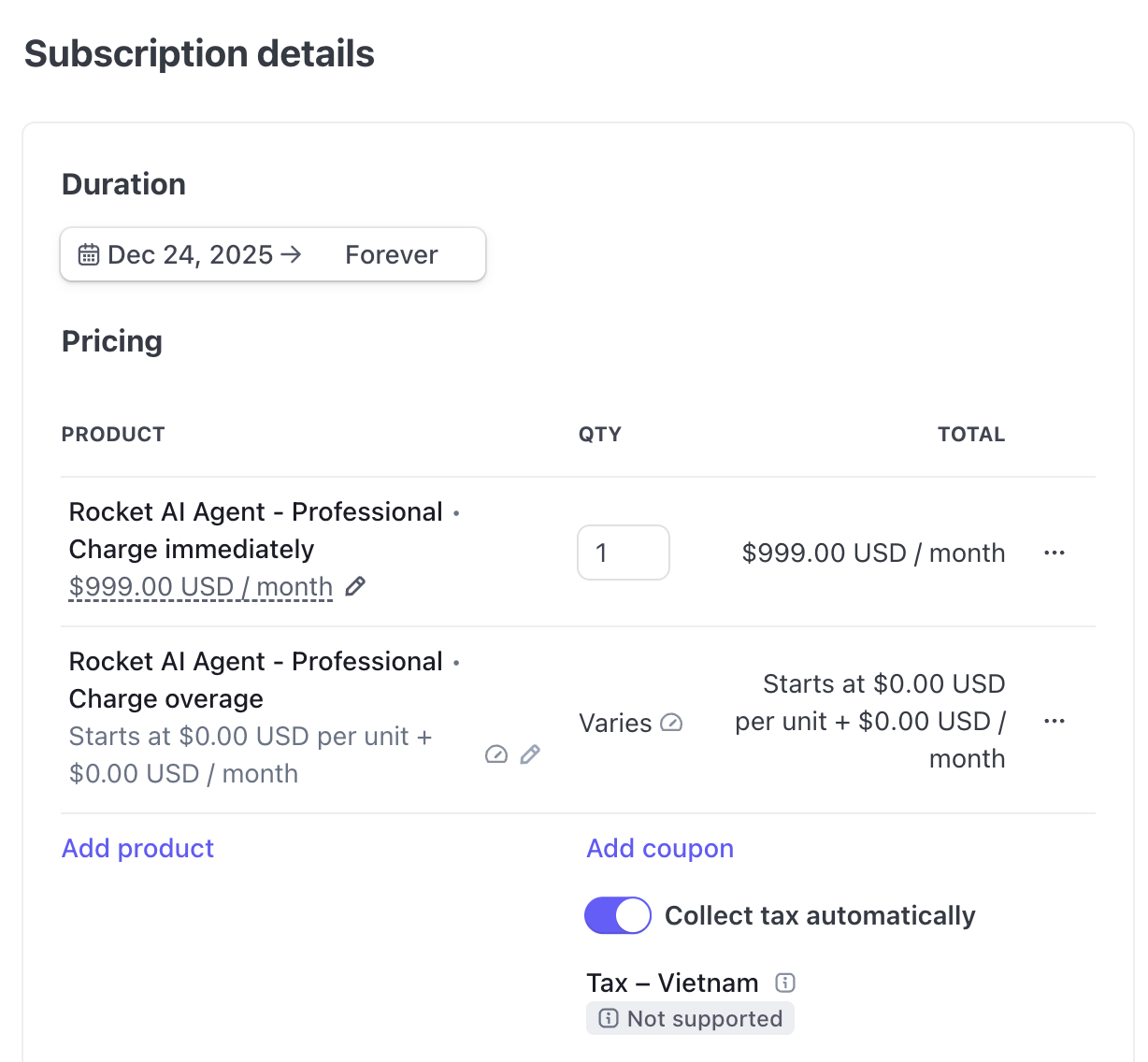Click the arrow between start and end dates

pyautogui.click(x=291, y=254)
